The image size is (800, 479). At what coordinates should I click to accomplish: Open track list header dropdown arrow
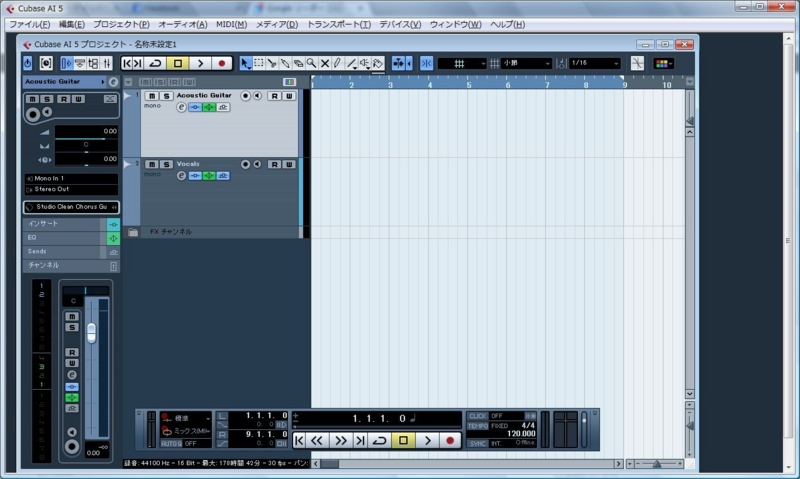[129, 82]
